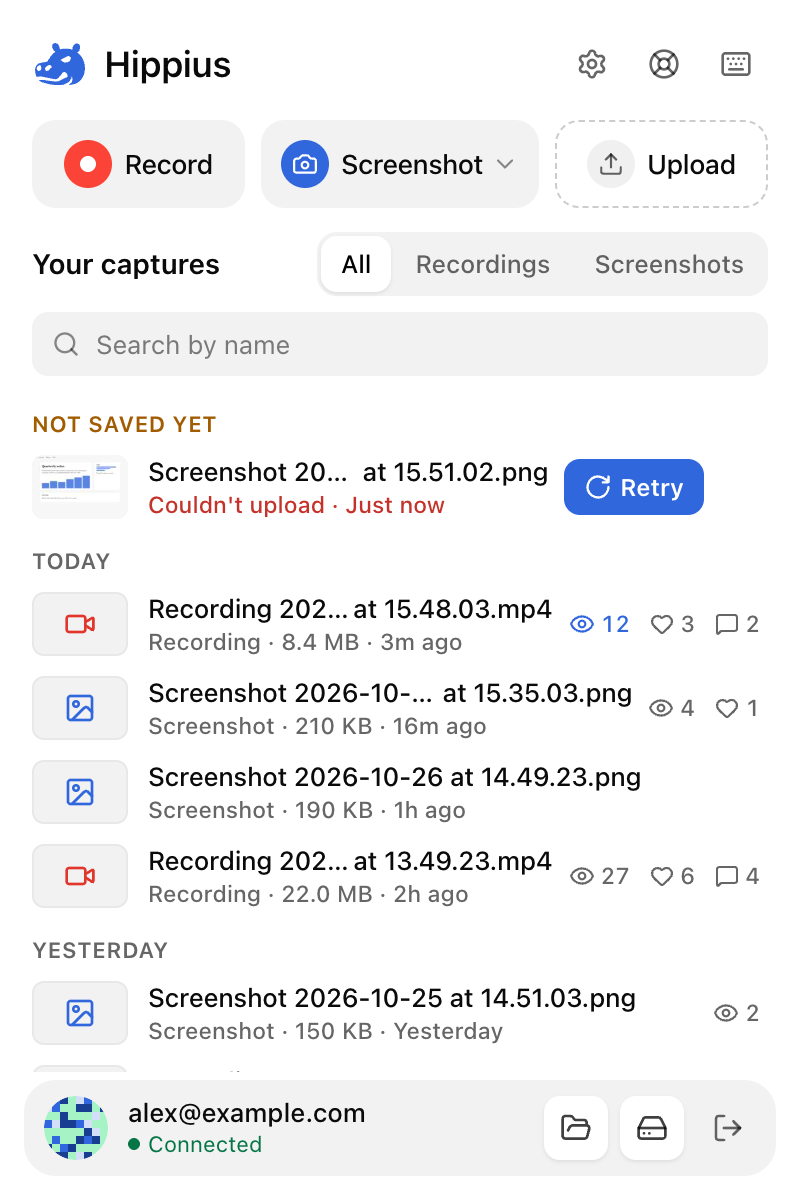Open settings via the gear icon
Viewport: 800px width, 1200px height.
tap(592, 64)
